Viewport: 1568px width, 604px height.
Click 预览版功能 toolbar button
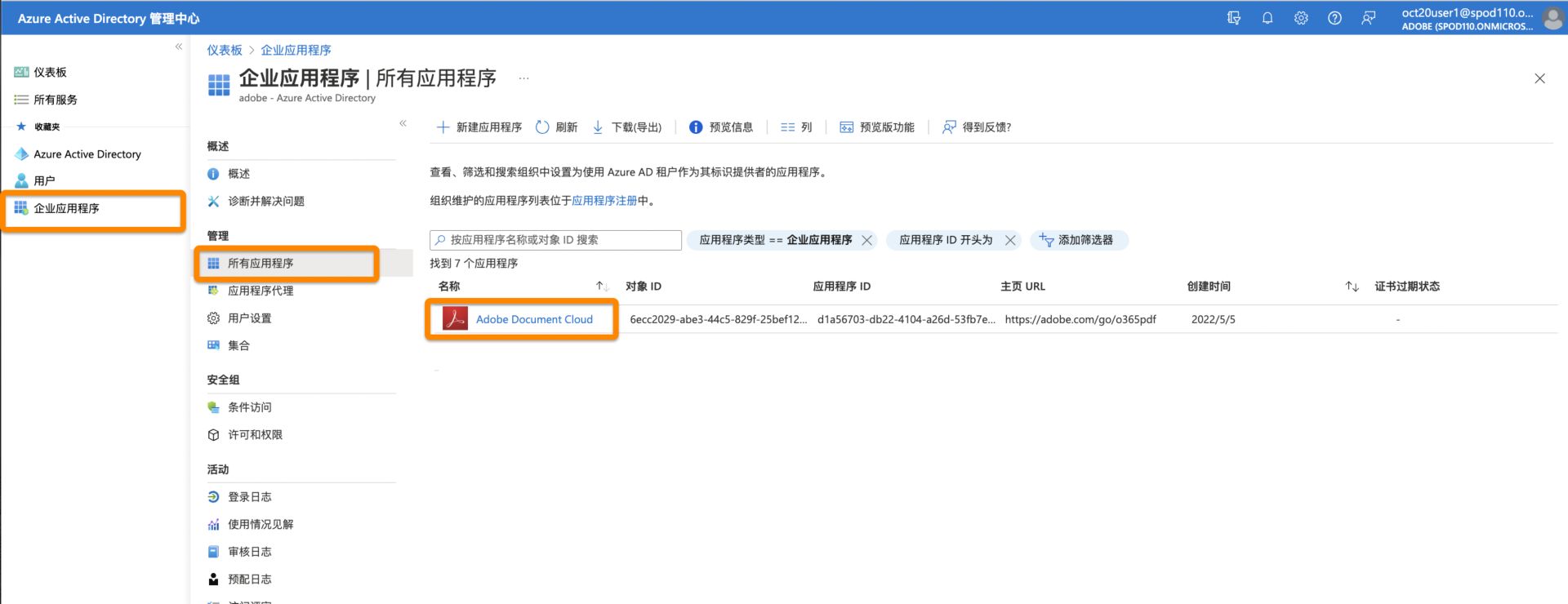877,127
